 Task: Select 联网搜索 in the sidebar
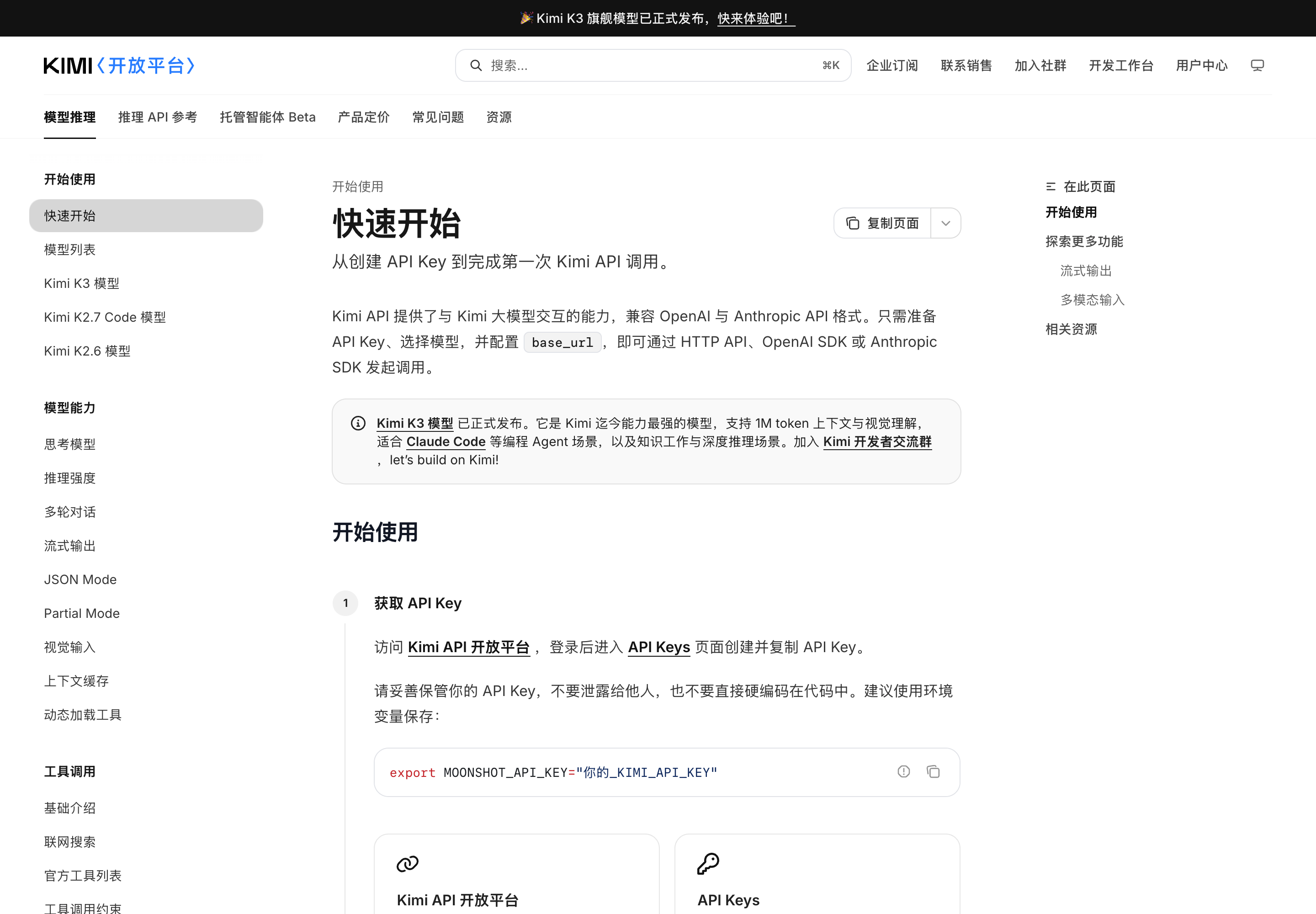146,842
